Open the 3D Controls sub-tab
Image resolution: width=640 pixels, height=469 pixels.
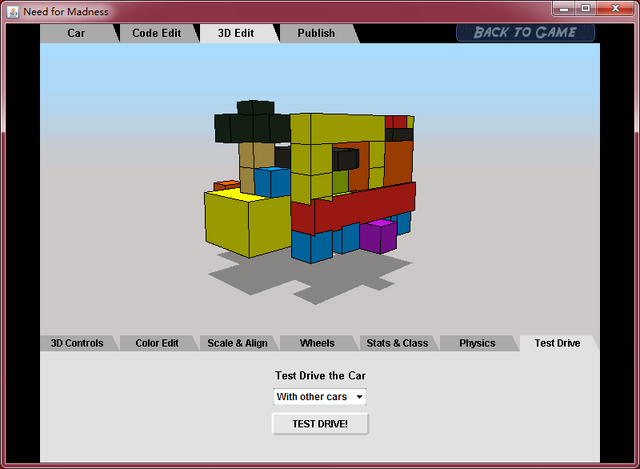pos(77,343)
